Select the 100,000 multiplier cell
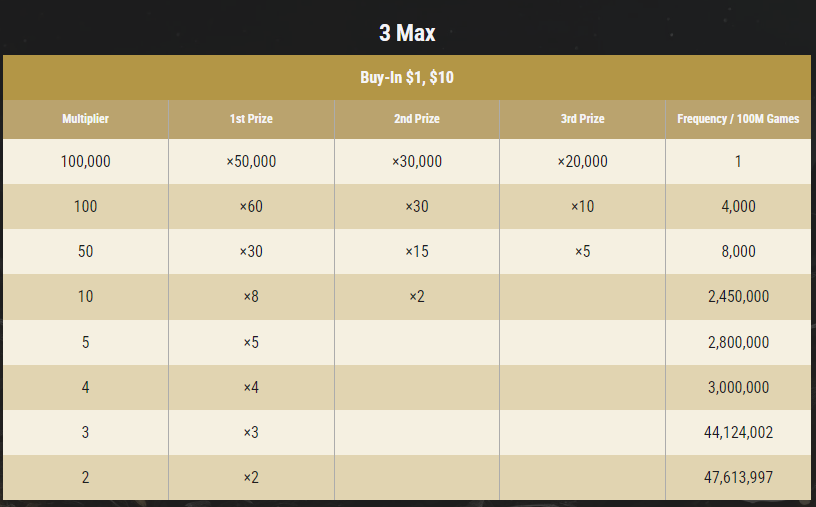 pos(85,161)
